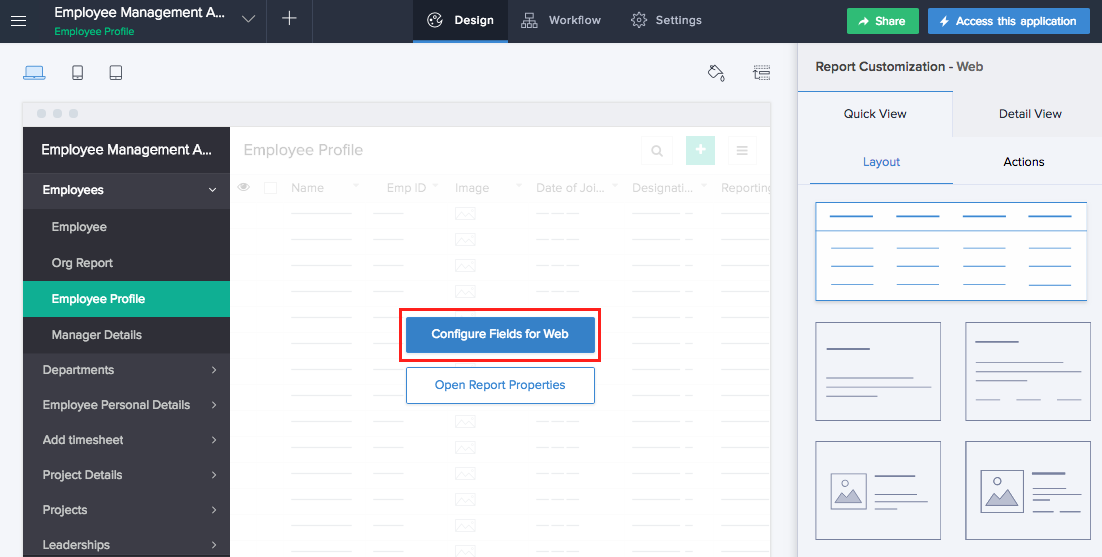Expand Employee Personal Details section
Viewport: 1102px width, 557px height.
127,405
